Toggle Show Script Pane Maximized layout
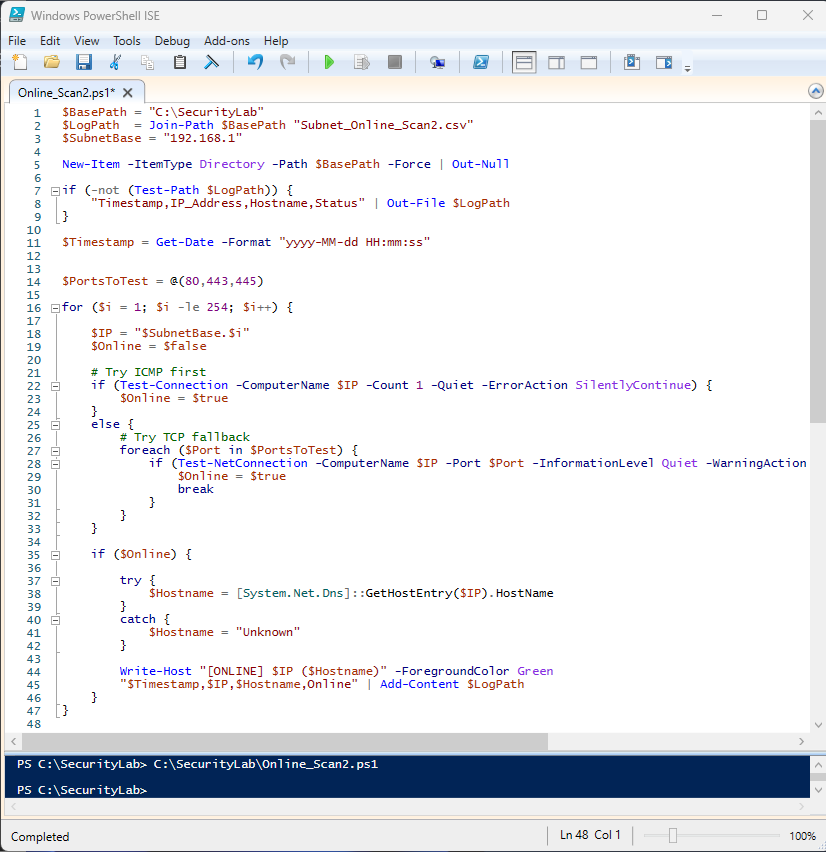Viewport: 826px width, 852px height. pos(589,63)
